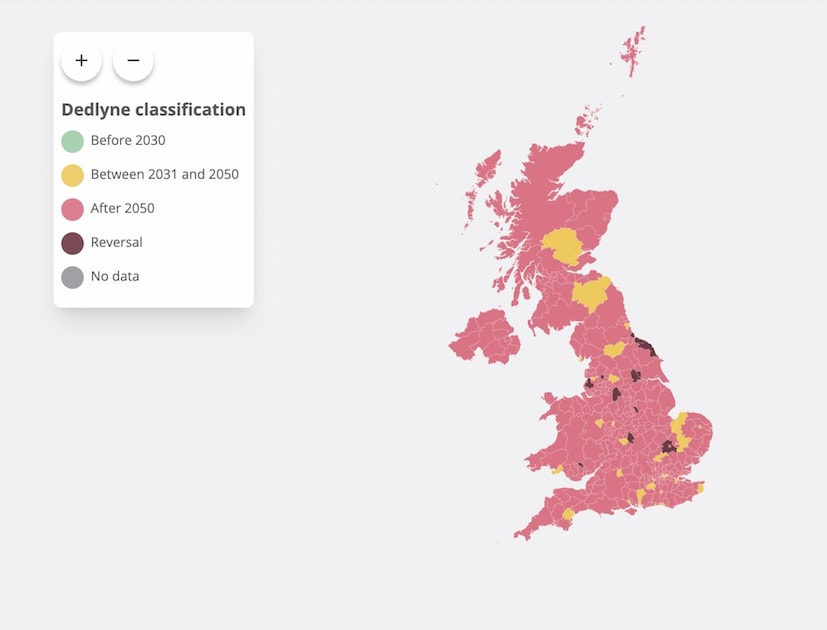Click the yellow region on the Scottish-English border
827x630 pixels.
pyautogui.click(x=591, y=294)
